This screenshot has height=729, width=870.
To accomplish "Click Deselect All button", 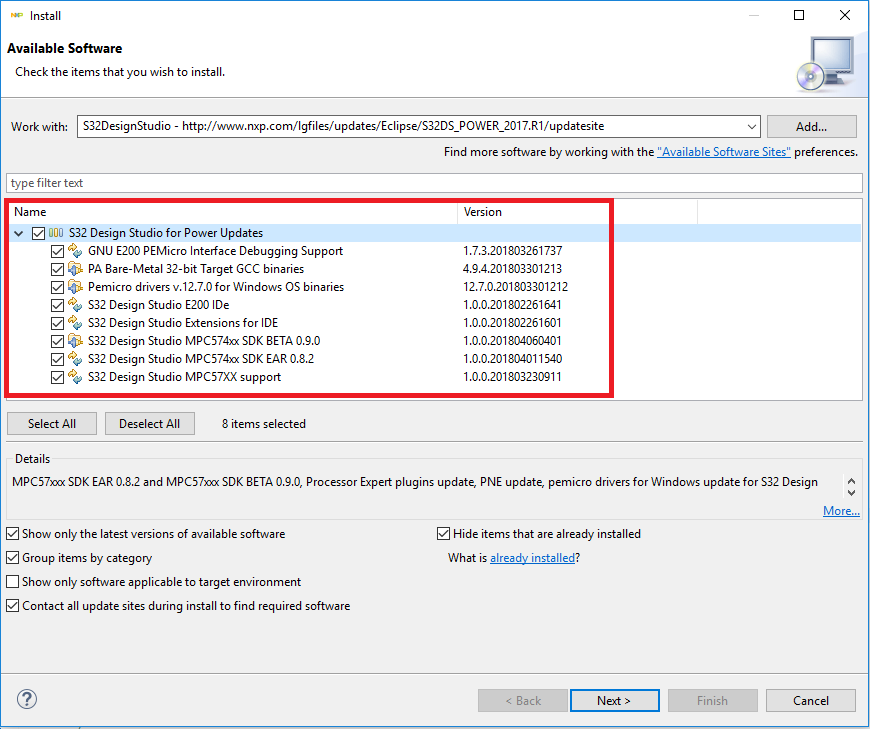I will (150, 424).
